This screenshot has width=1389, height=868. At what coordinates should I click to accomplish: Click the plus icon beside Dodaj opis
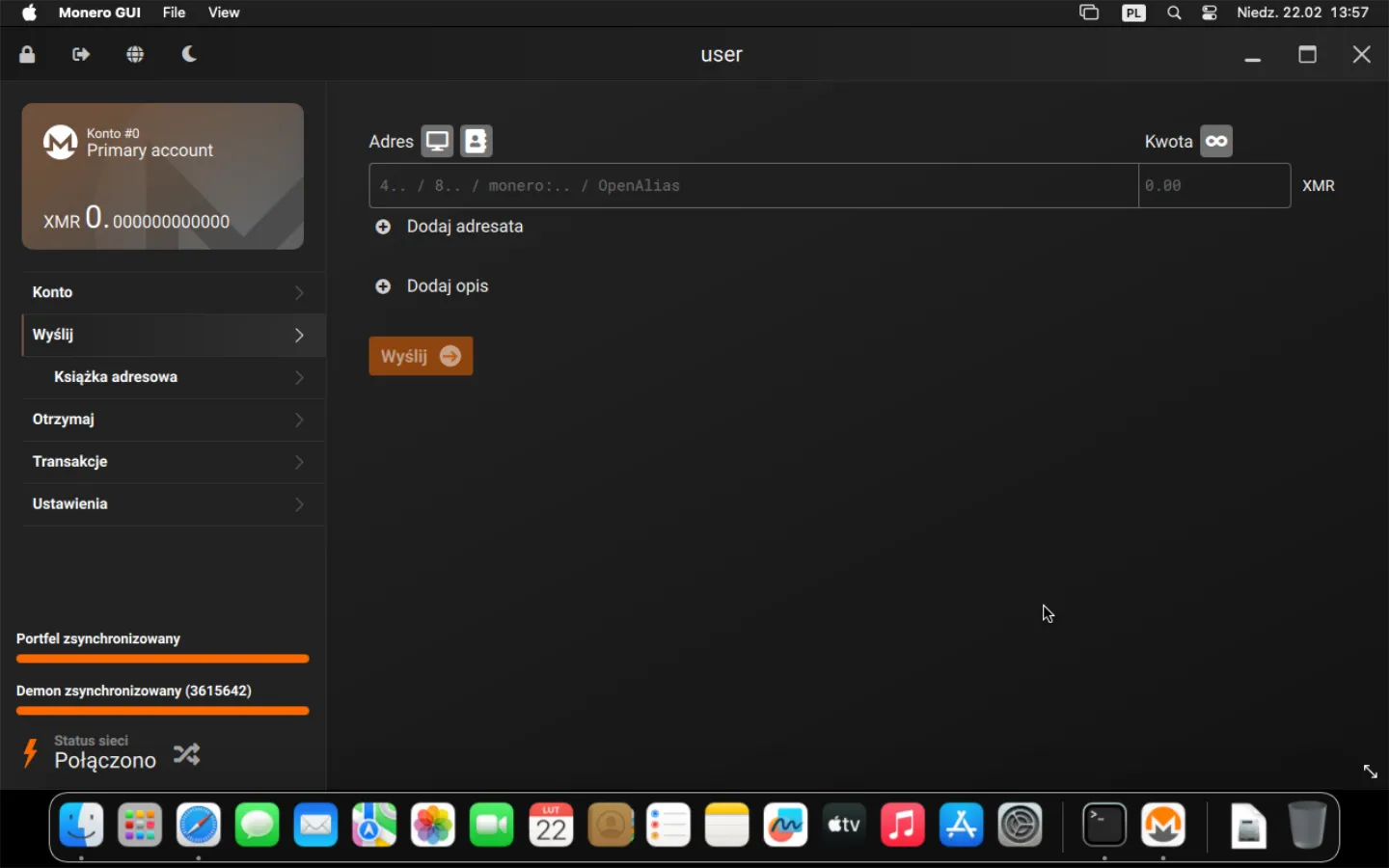click(x=383, y=286)
